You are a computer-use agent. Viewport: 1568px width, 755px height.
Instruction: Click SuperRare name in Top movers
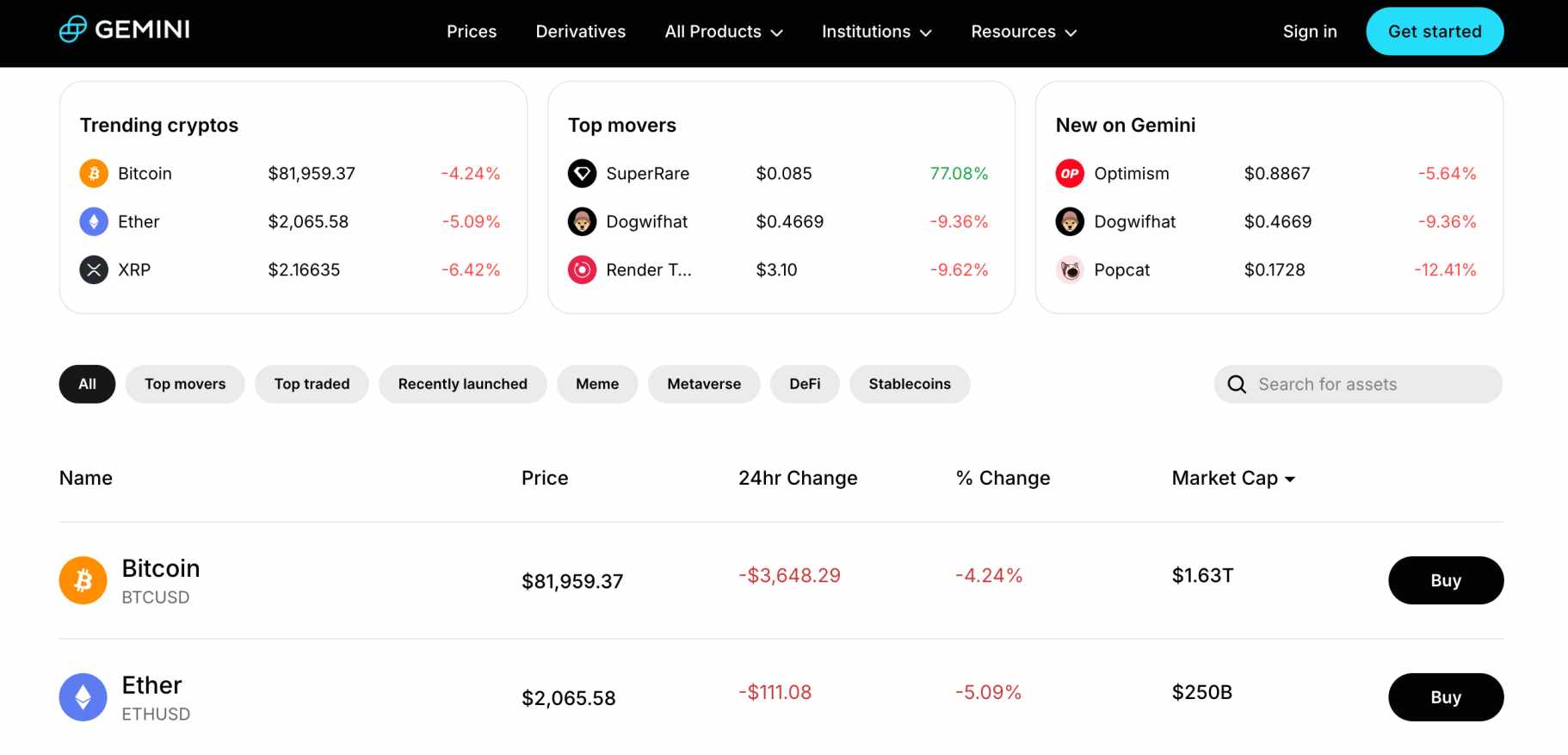[x=648, y=174]
